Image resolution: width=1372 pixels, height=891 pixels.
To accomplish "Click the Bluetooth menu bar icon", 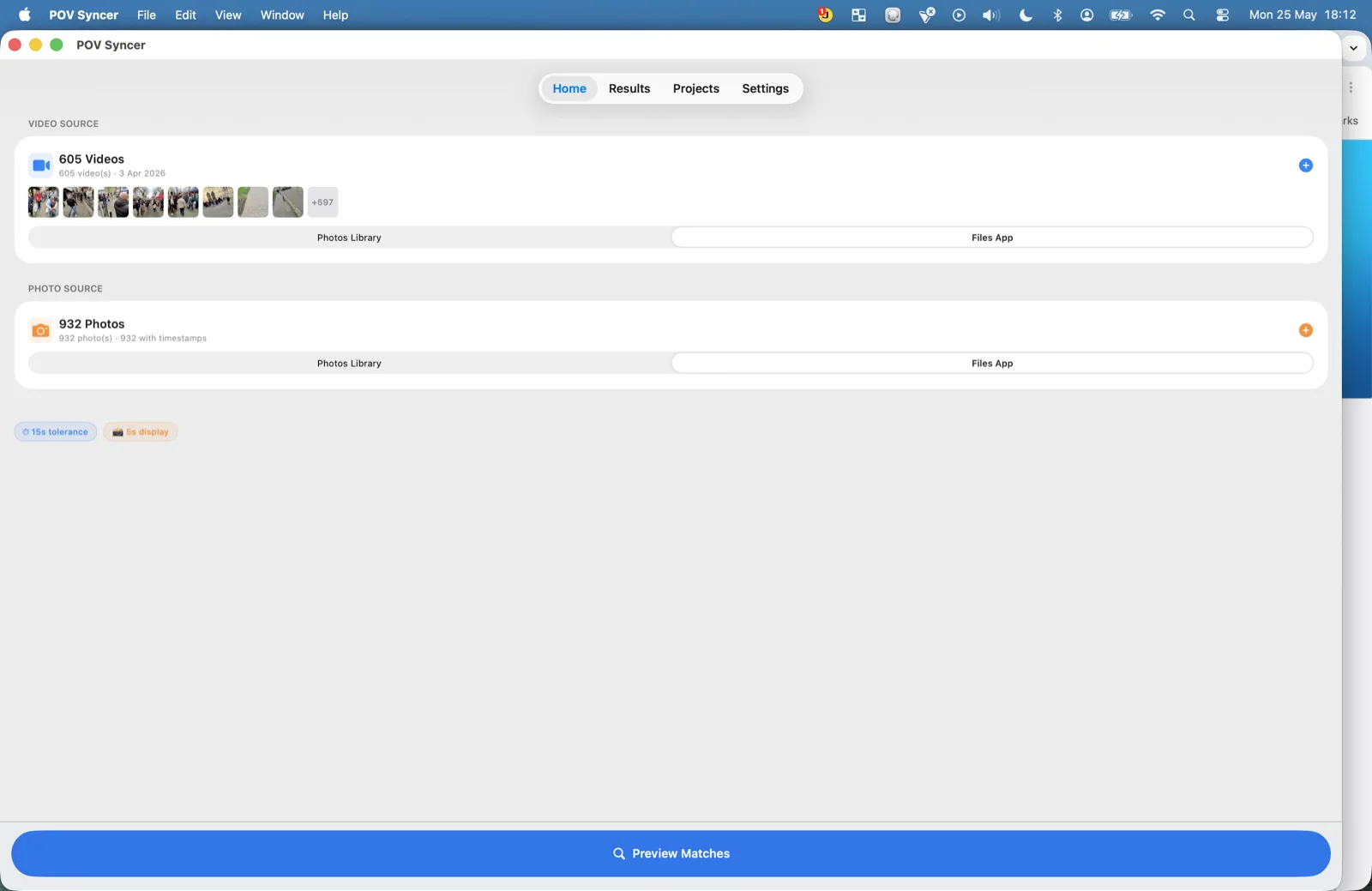I will (1057, 15).
